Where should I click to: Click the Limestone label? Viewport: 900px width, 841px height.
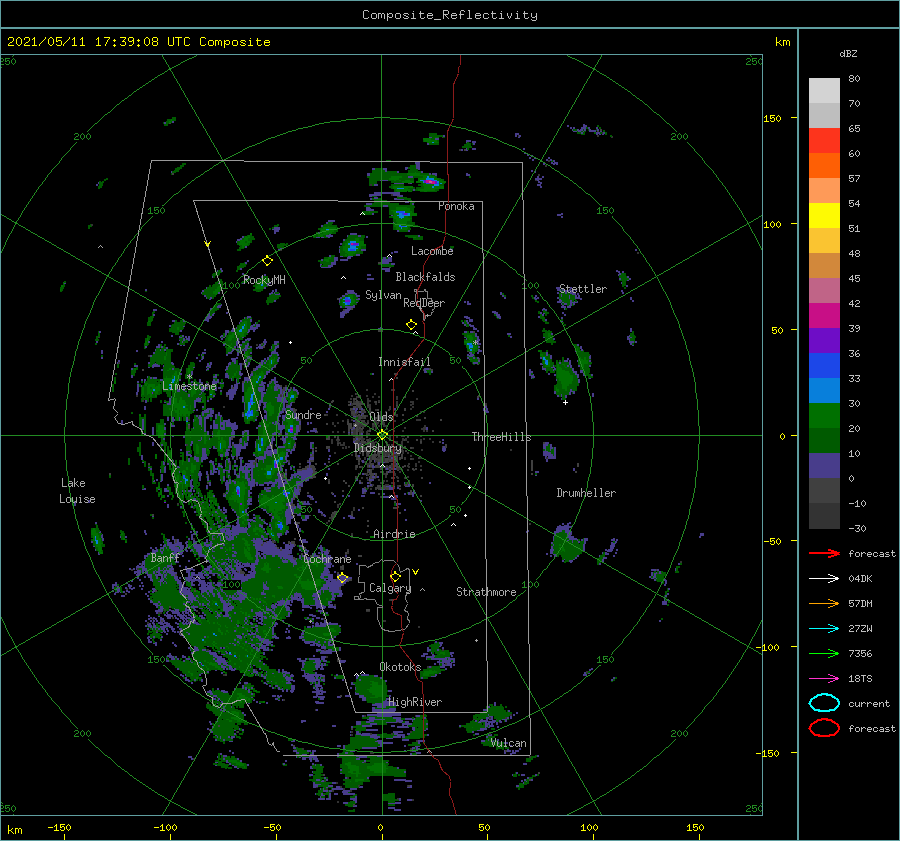[x=189, y=386]
